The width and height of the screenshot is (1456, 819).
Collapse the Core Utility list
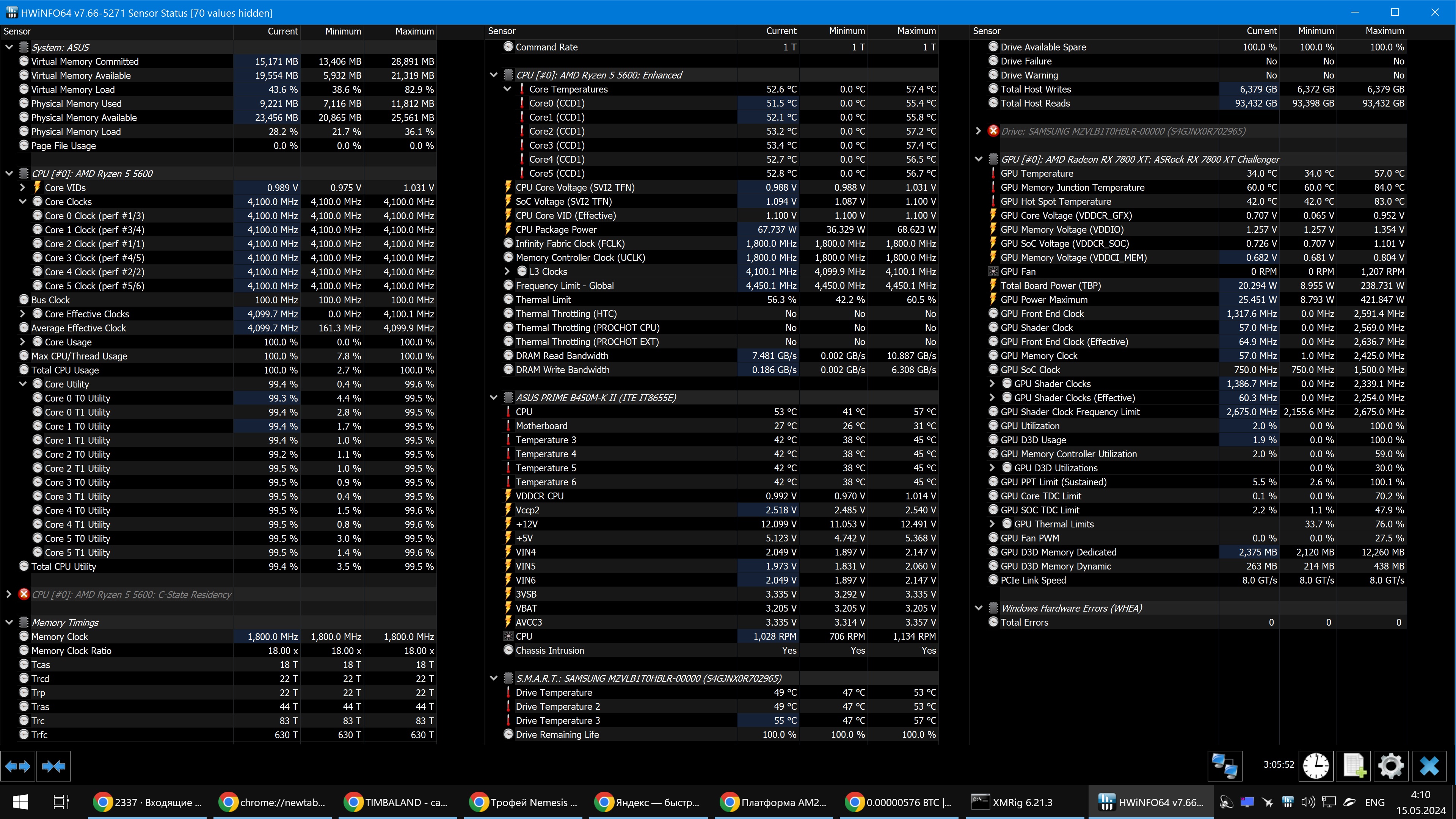[x=23, y=384]
